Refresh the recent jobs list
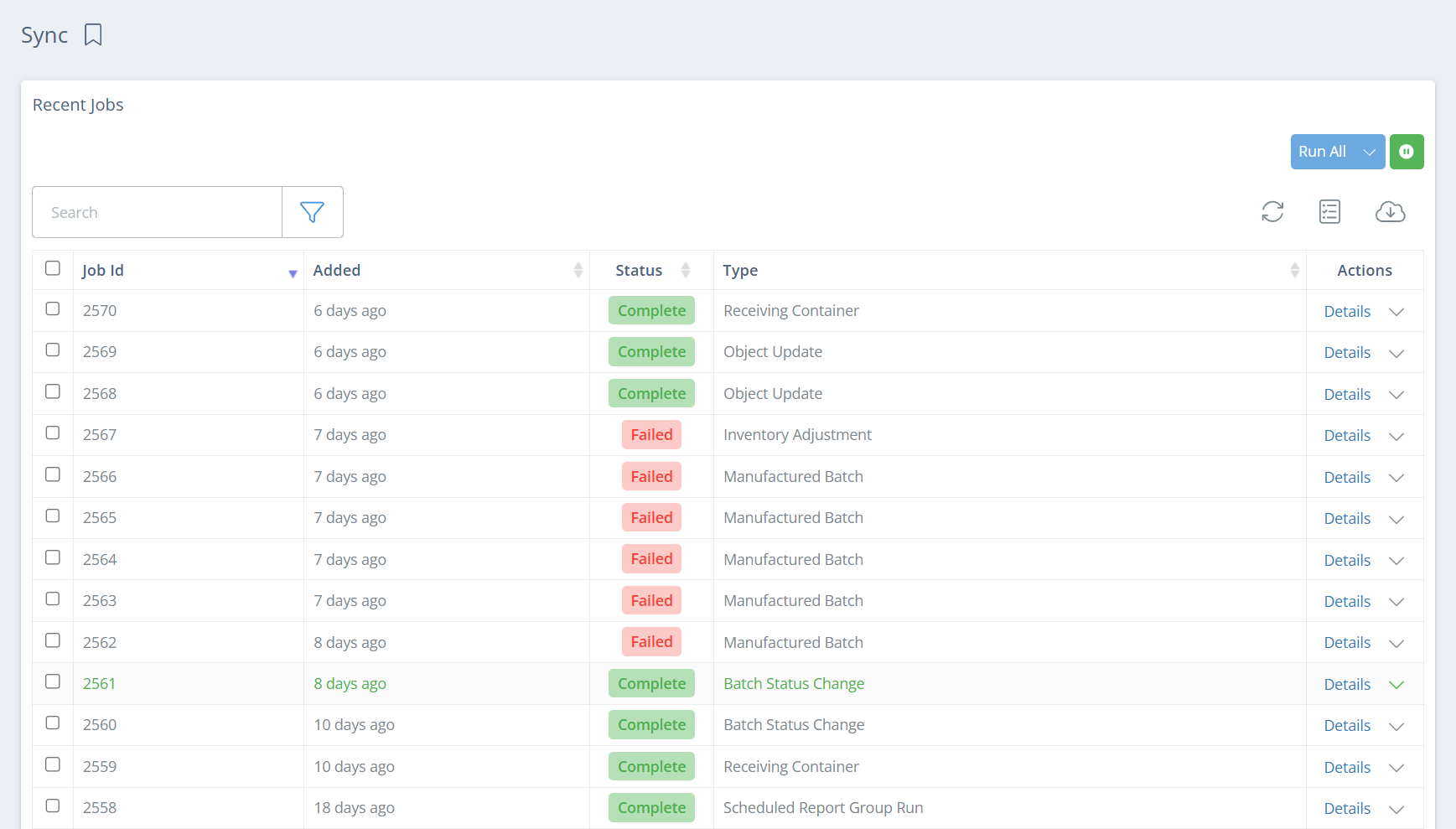The height and width of the screenshot is (829, 1456). [x=1272, y=212]
